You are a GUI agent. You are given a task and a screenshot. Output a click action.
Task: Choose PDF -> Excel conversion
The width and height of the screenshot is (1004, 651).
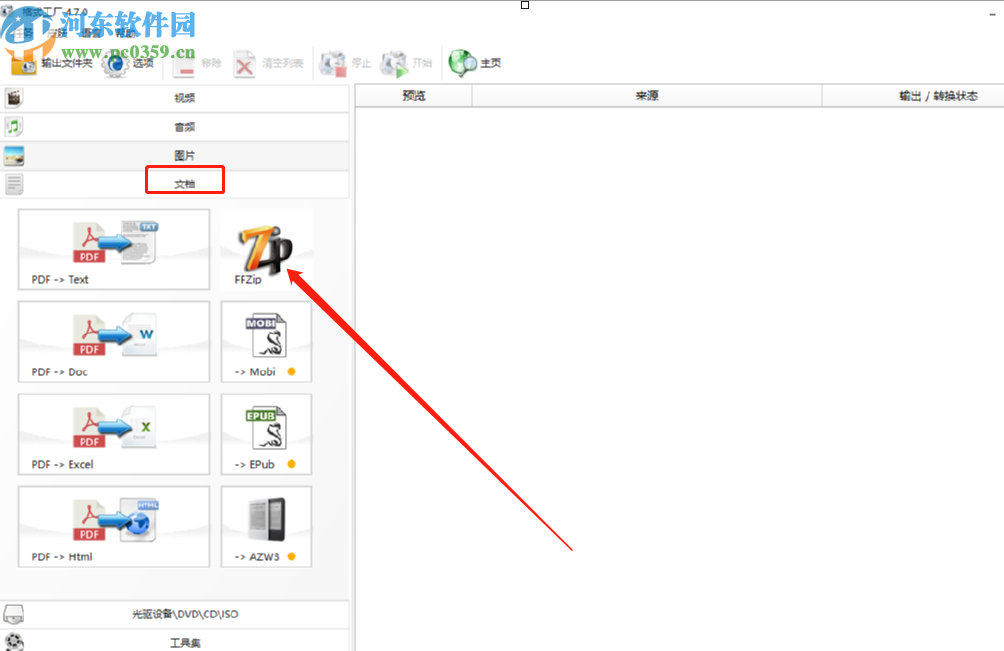pyautogui.click(x=114, y=434)
